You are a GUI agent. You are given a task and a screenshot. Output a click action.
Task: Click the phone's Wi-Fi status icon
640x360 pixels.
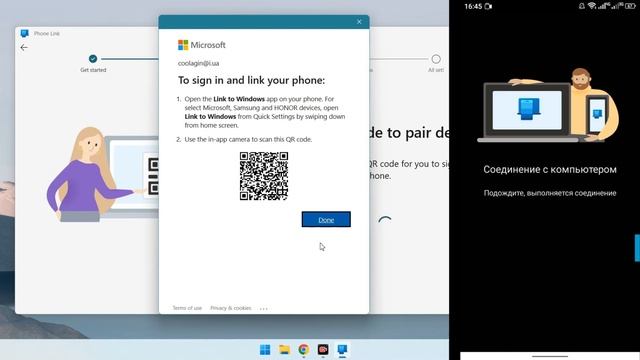tap(592, 6)
